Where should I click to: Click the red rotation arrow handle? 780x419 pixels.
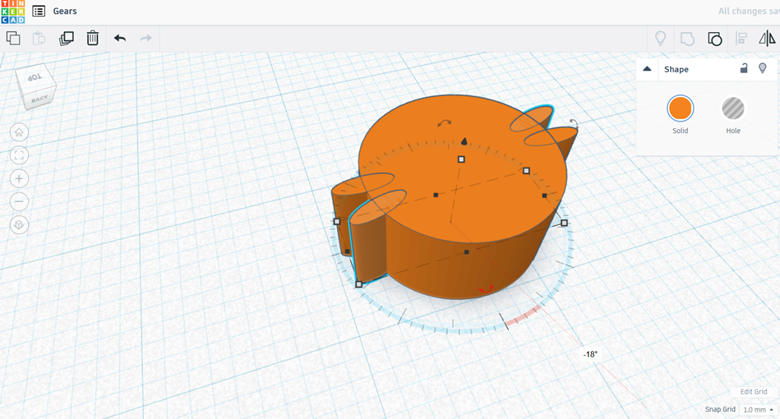[486, 289]
